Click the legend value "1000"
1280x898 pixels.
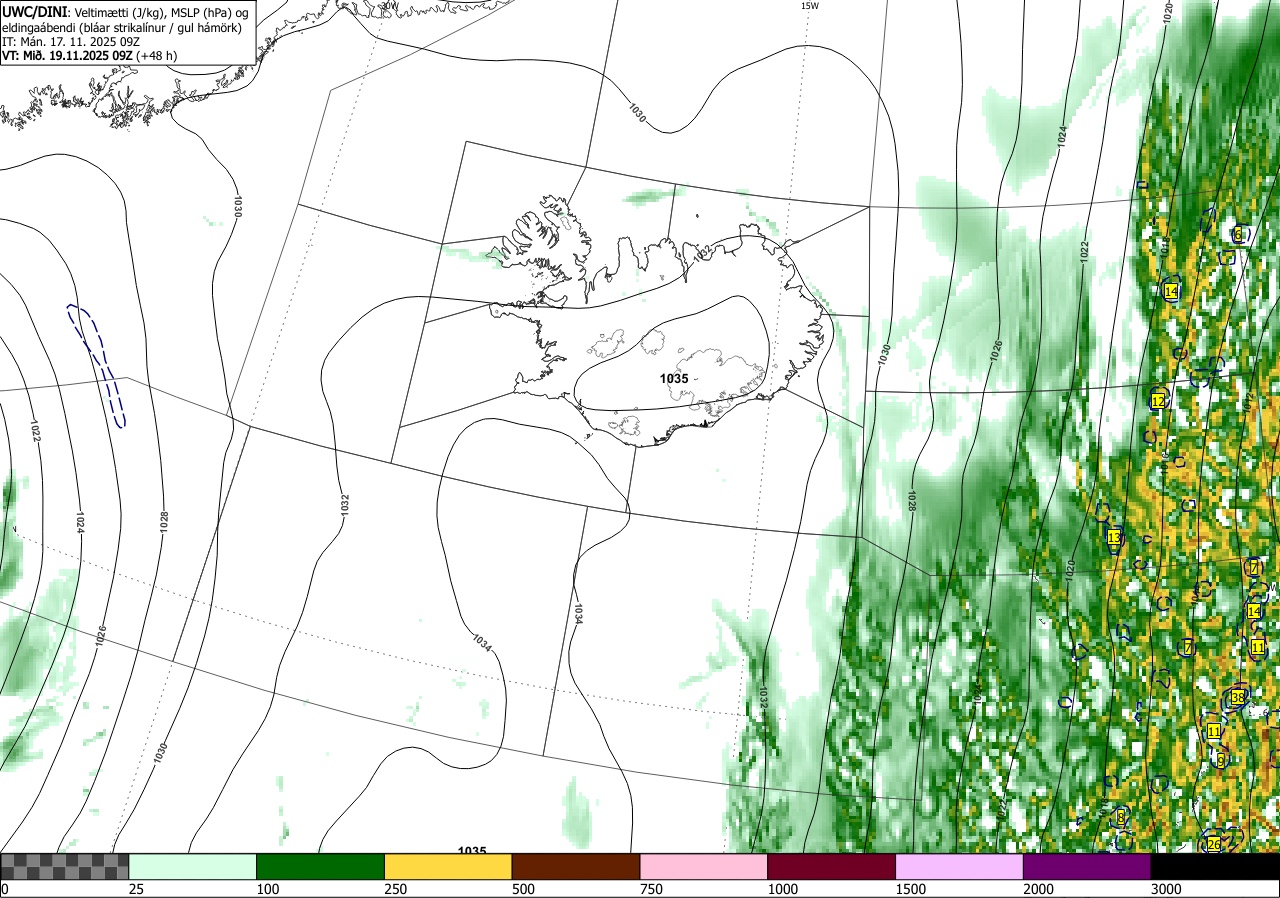(783, 889)
